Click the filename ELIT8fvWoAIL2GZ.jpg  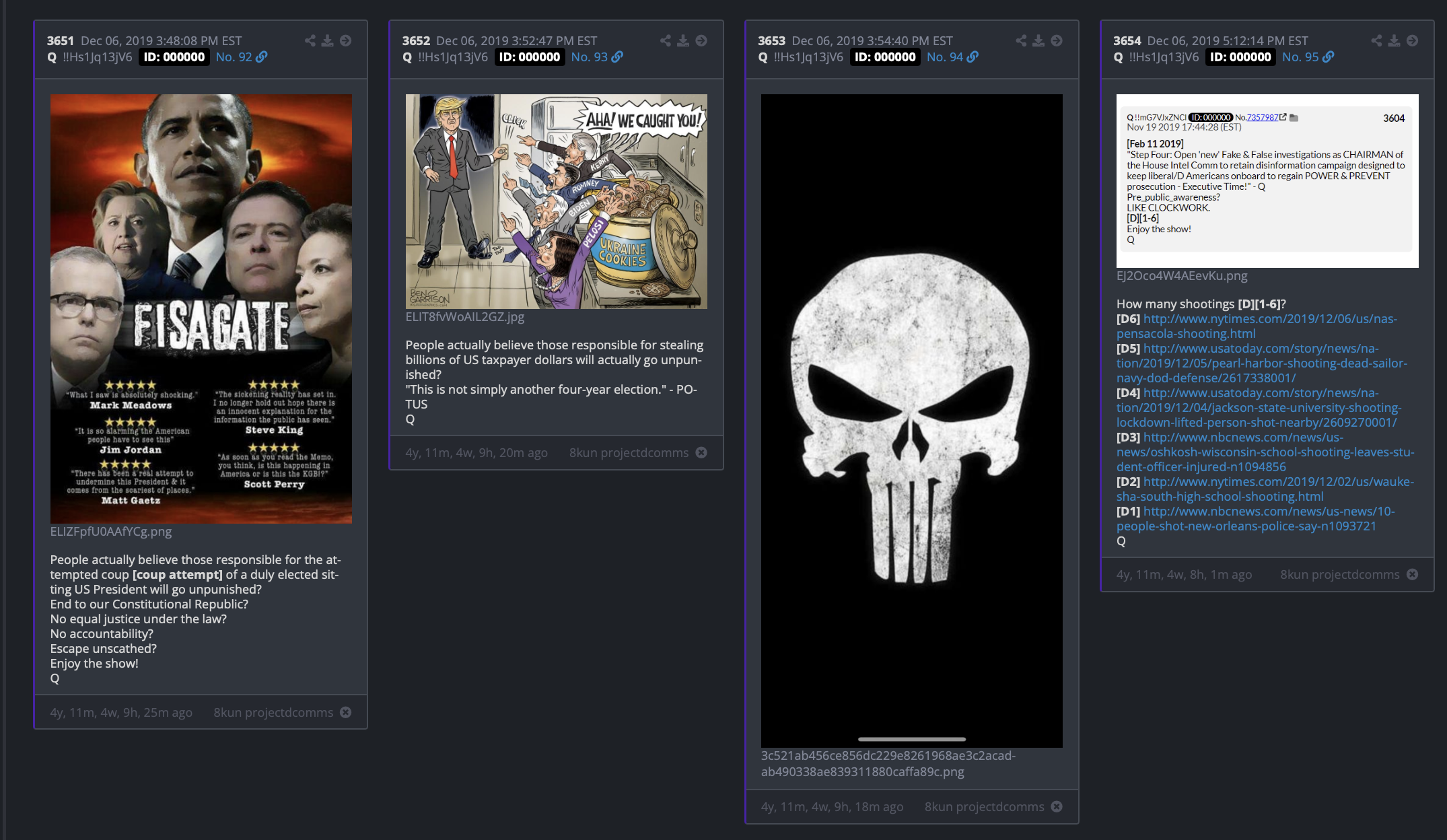pyautogui.click(x=465, y=316)
